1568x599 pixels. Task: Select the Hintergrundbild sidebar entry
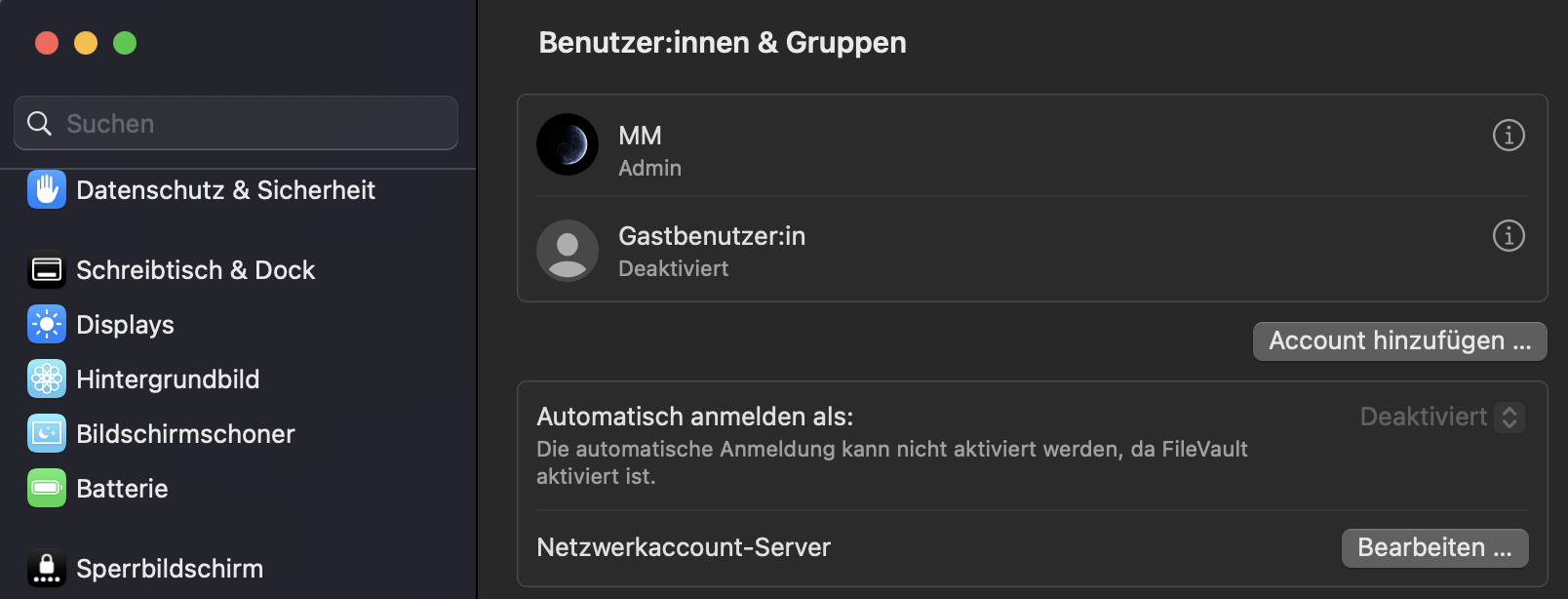click(168, 379)
